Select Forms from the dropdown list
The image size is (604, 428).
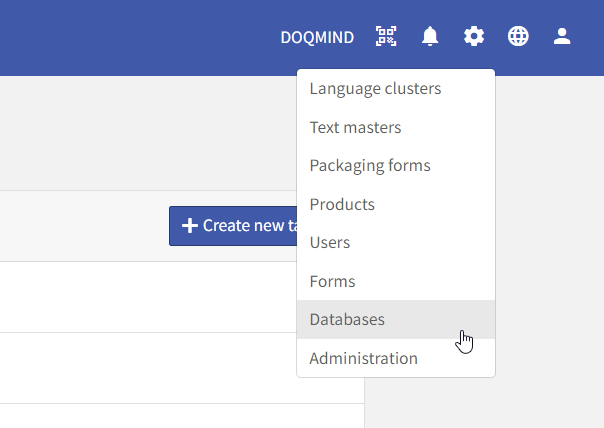pos(332,282)
